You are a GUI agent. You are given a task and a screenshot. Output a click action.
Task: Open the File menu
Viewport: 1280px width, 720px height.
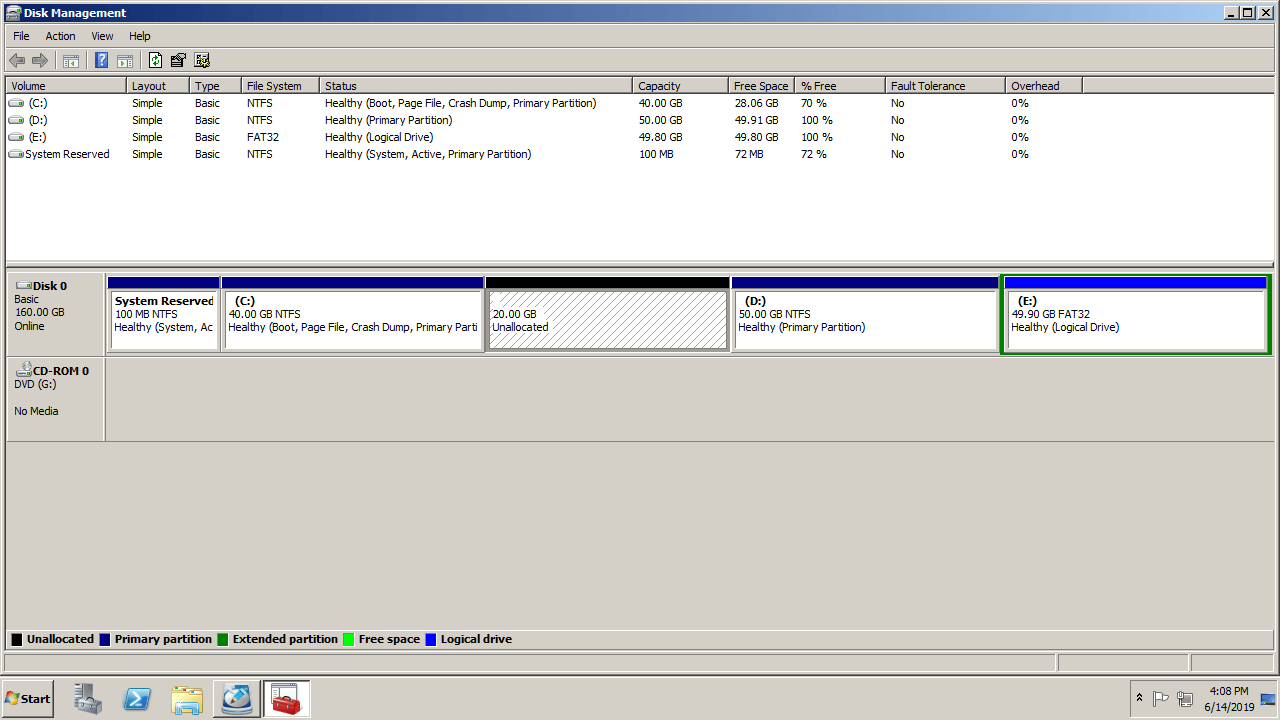pos(21,36)
